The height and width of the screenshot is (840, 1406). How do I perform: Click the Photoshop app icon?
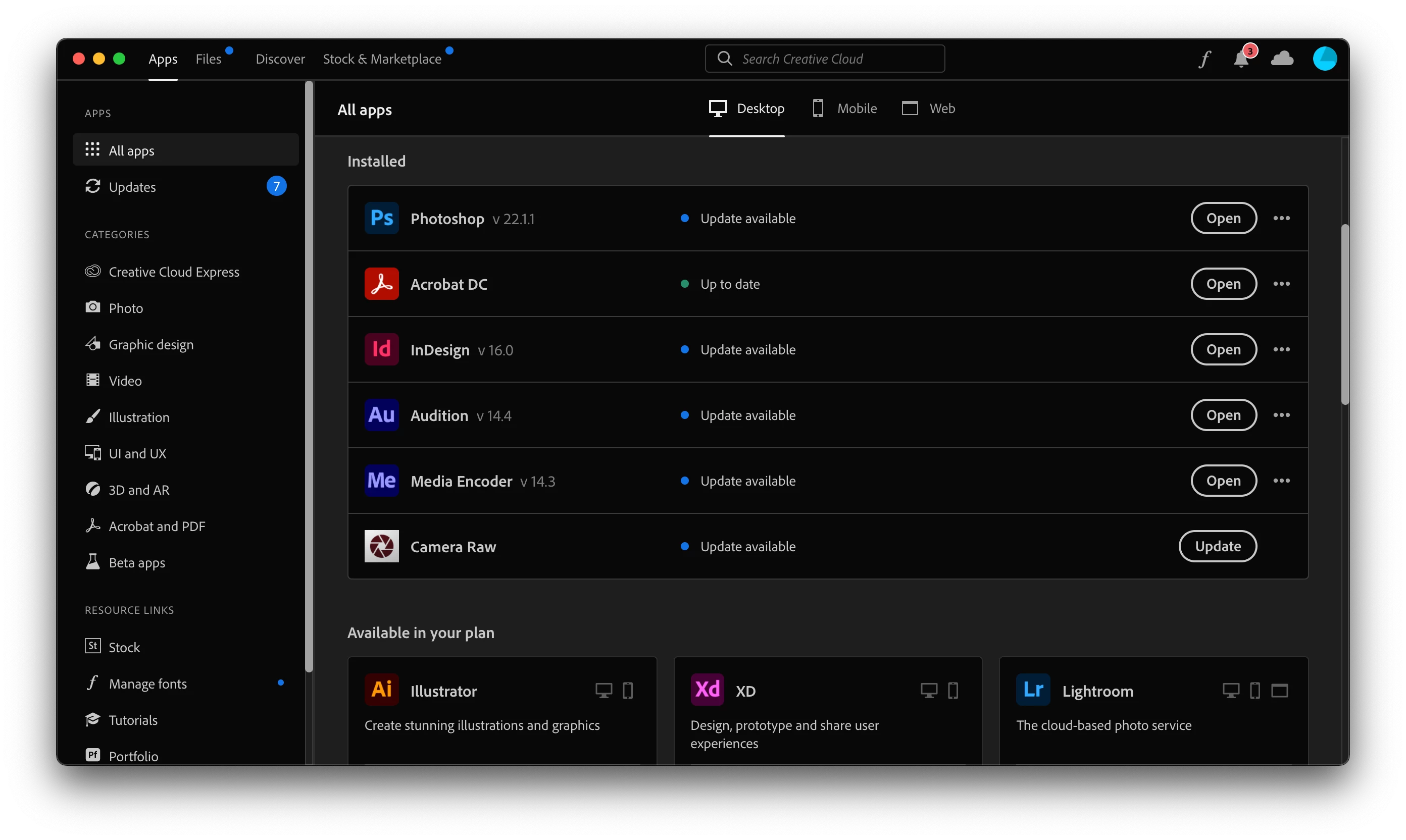tap(382, 219)
